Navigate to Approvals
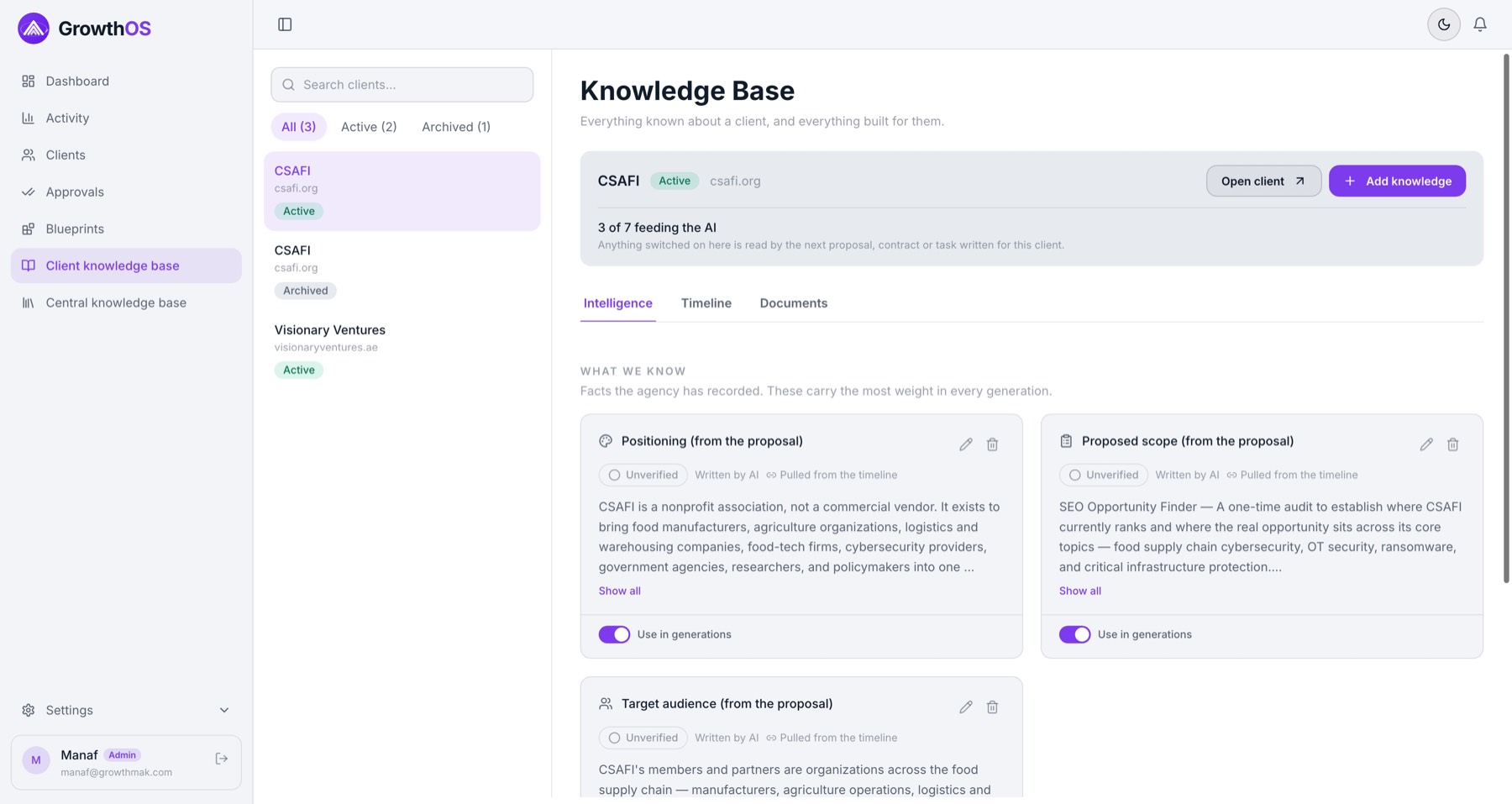Image resolution: width=1512 pixels, height=804 pixels. (126, 192)
